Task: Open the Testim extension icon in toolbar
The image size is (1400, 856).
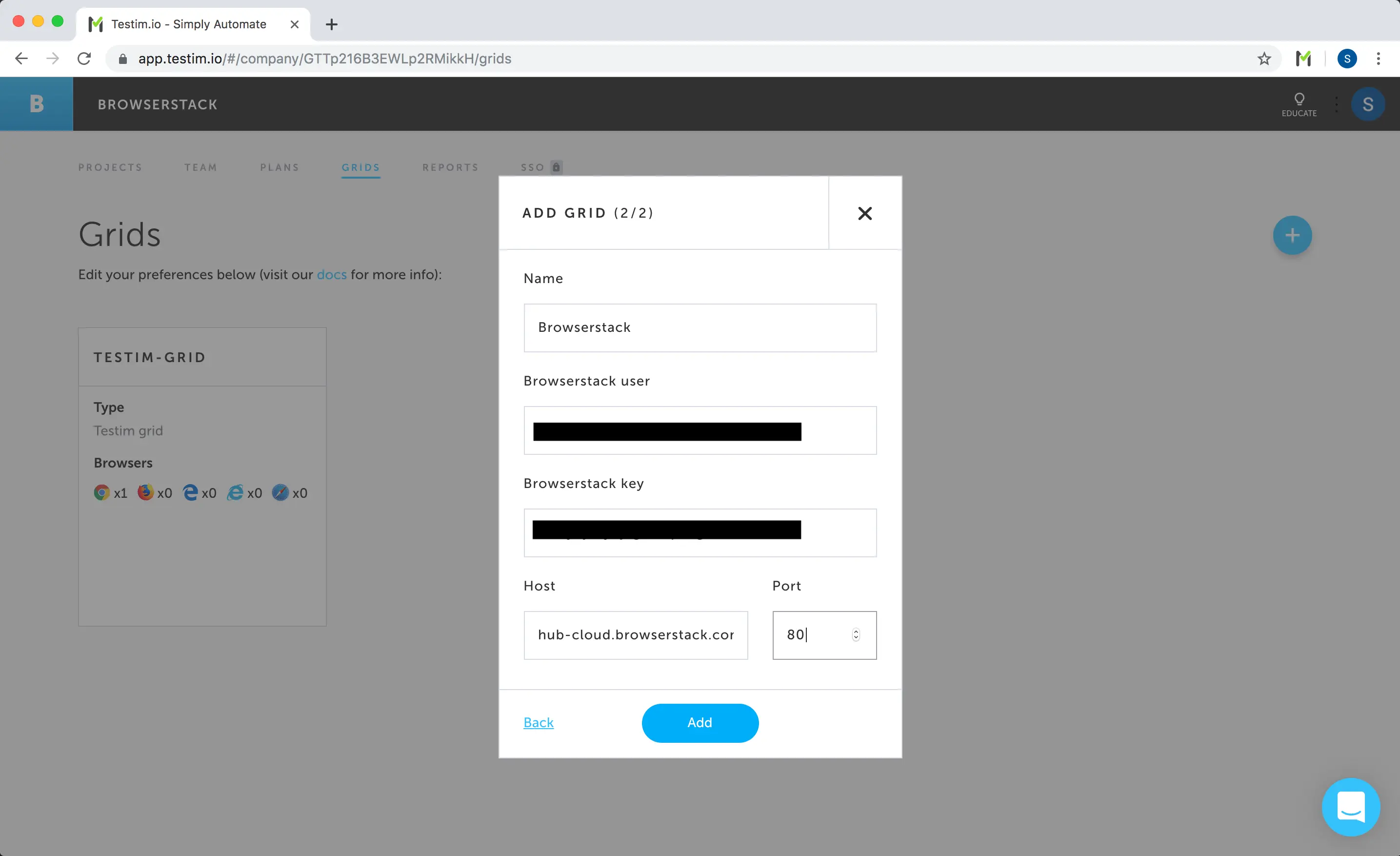Action: coord(1303,59)
